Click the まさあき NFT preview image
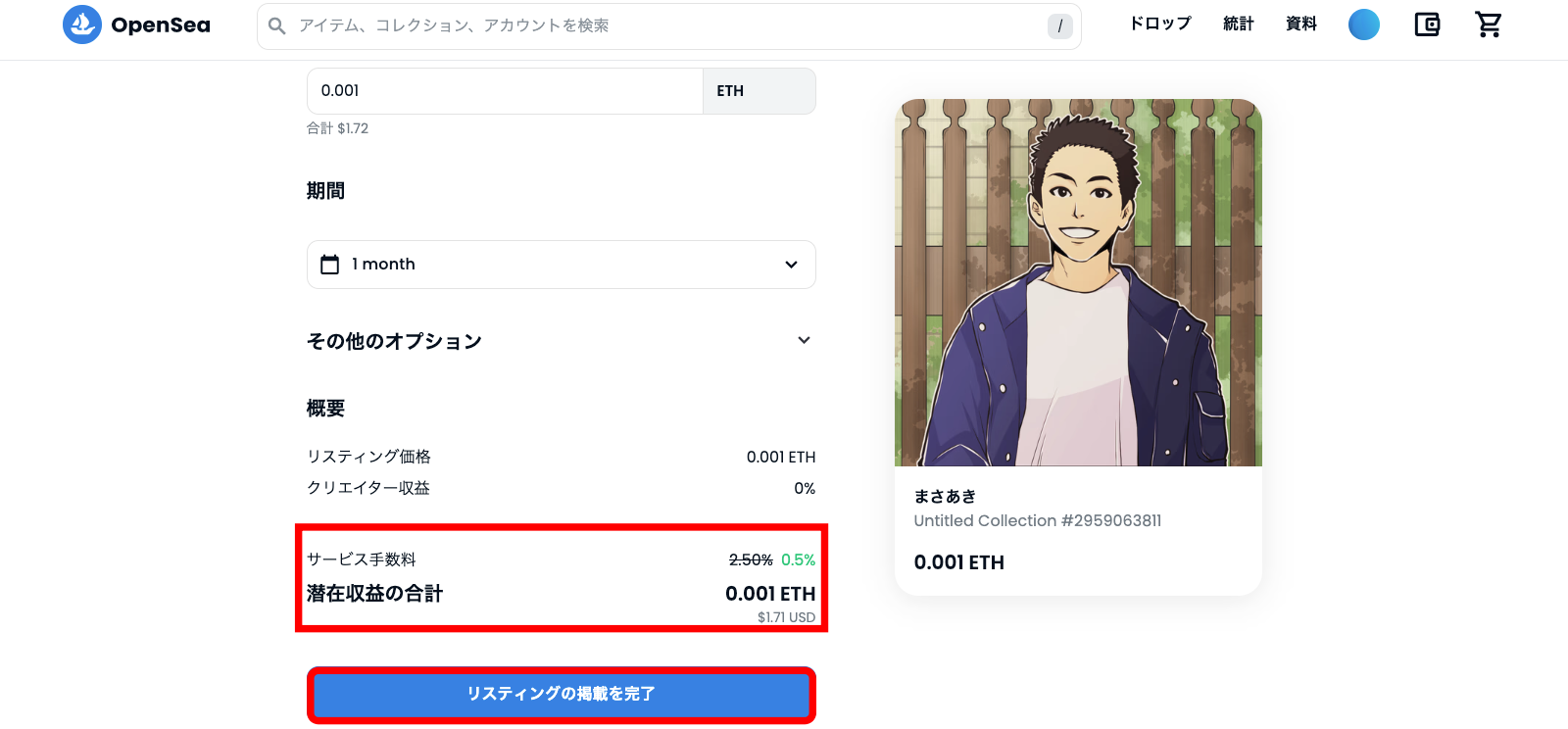This screenshot has width=1568, height=729. pos(1078,282)
